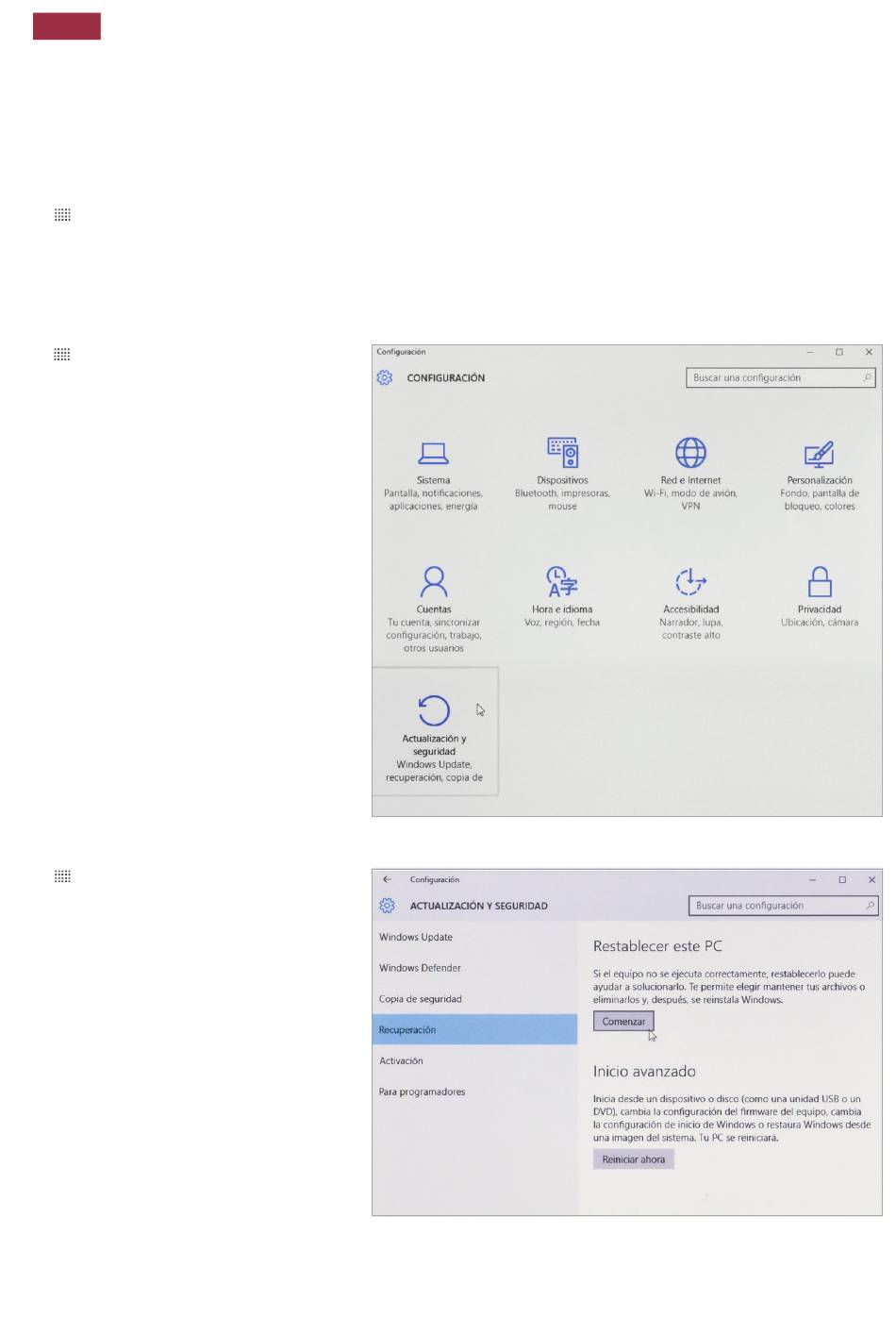
Task: Click 'Wi-Fi, modo de avión, VPN' description
Action: click(690, 500)
